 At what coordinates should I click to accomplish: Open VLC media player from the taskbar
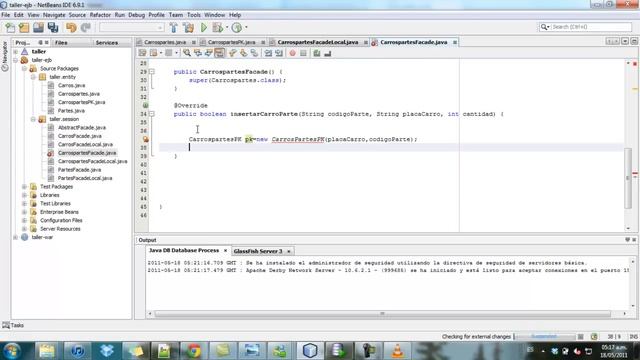pos(397,351)
